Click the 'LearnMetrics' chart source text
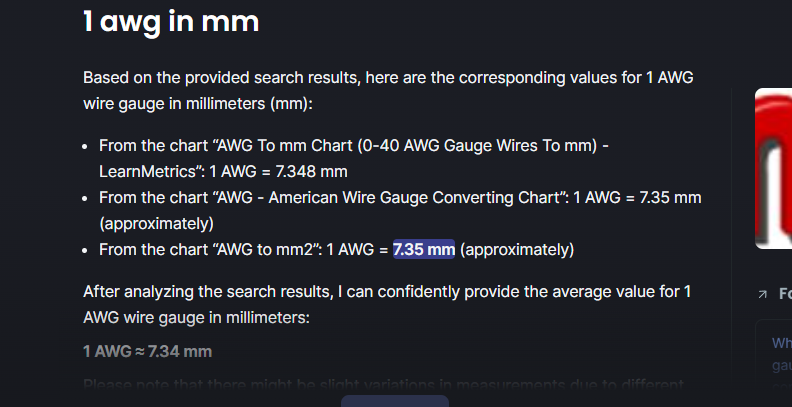Image resolution: width=792 pixels, height=407 pixels. tap(147, 172)
